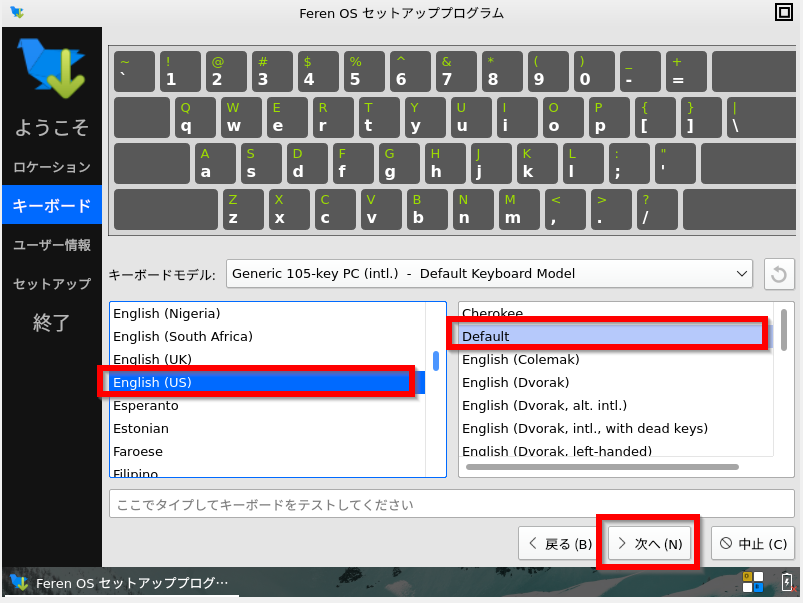The width and height of the screenshot is (803, 603).
Task: Select the Cherokee variant
Action: [616, 313]
